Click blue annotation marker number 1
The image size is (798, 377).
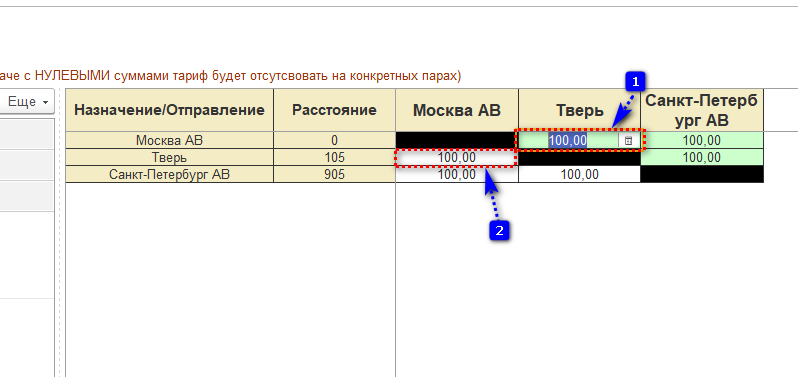pos(635,81)
